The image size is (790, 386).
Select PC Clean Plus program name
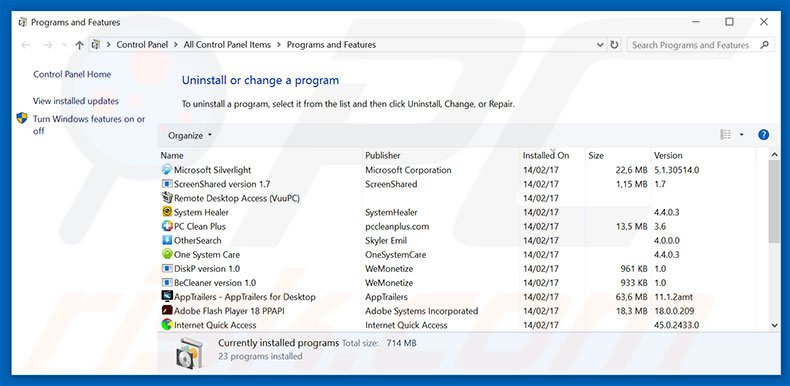click(200, 226)
